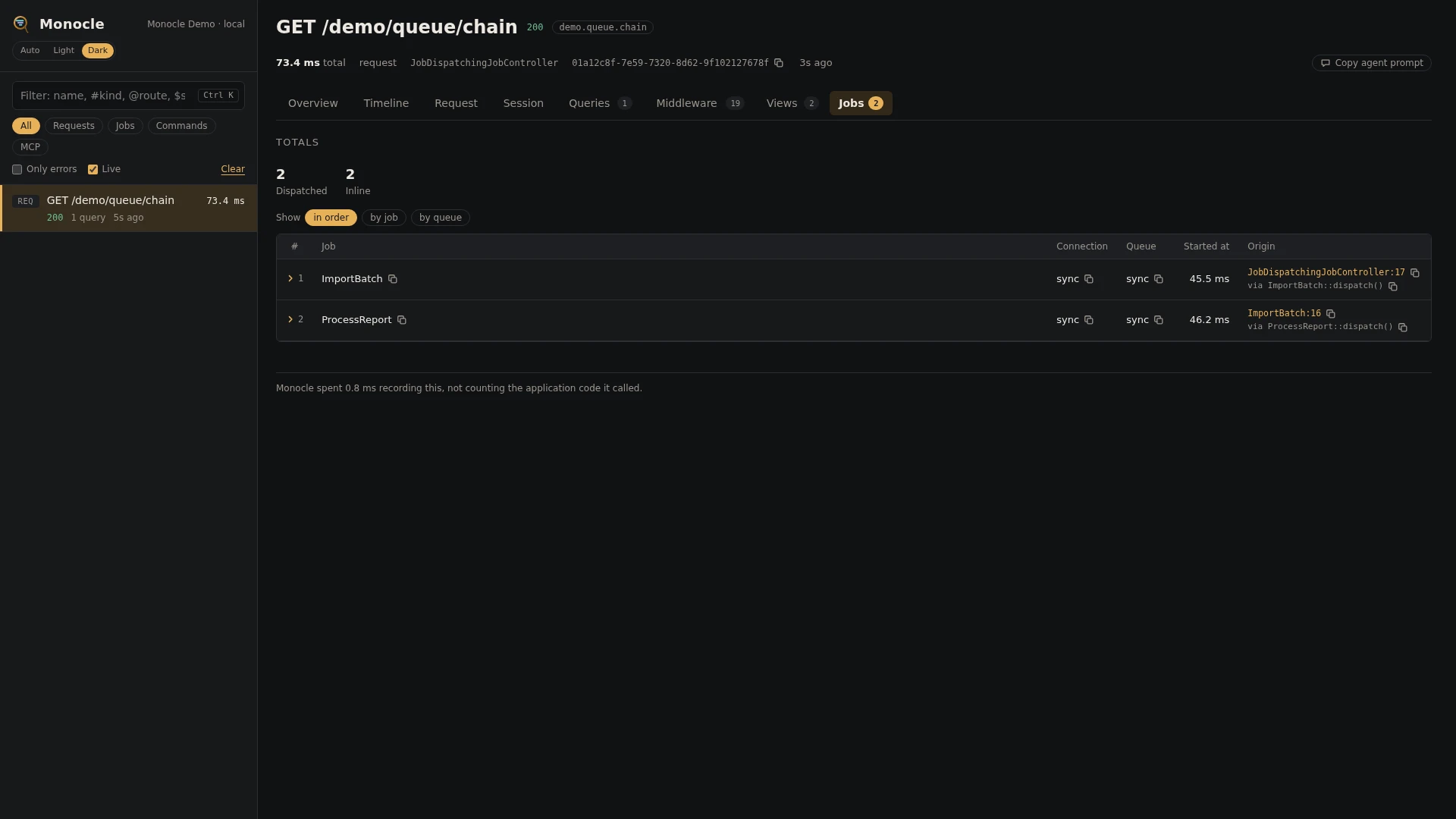
Task: Click ImportBatch:16 origin link
Action: [x=1284, y=313]
